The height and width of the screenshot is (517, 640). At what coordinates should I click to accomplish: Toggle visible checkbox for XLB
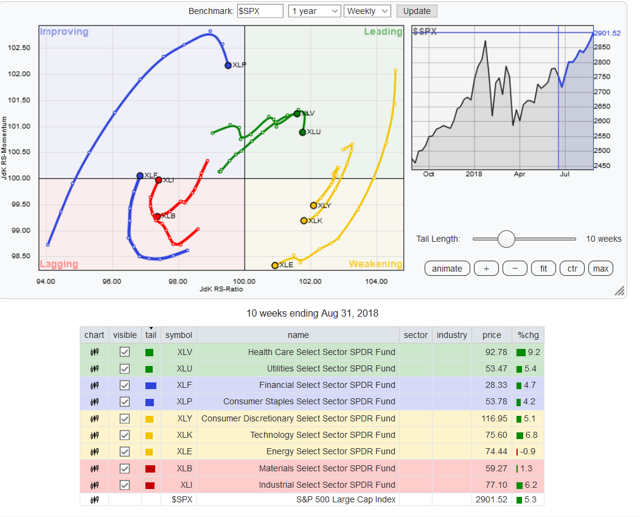click(124, 468)
